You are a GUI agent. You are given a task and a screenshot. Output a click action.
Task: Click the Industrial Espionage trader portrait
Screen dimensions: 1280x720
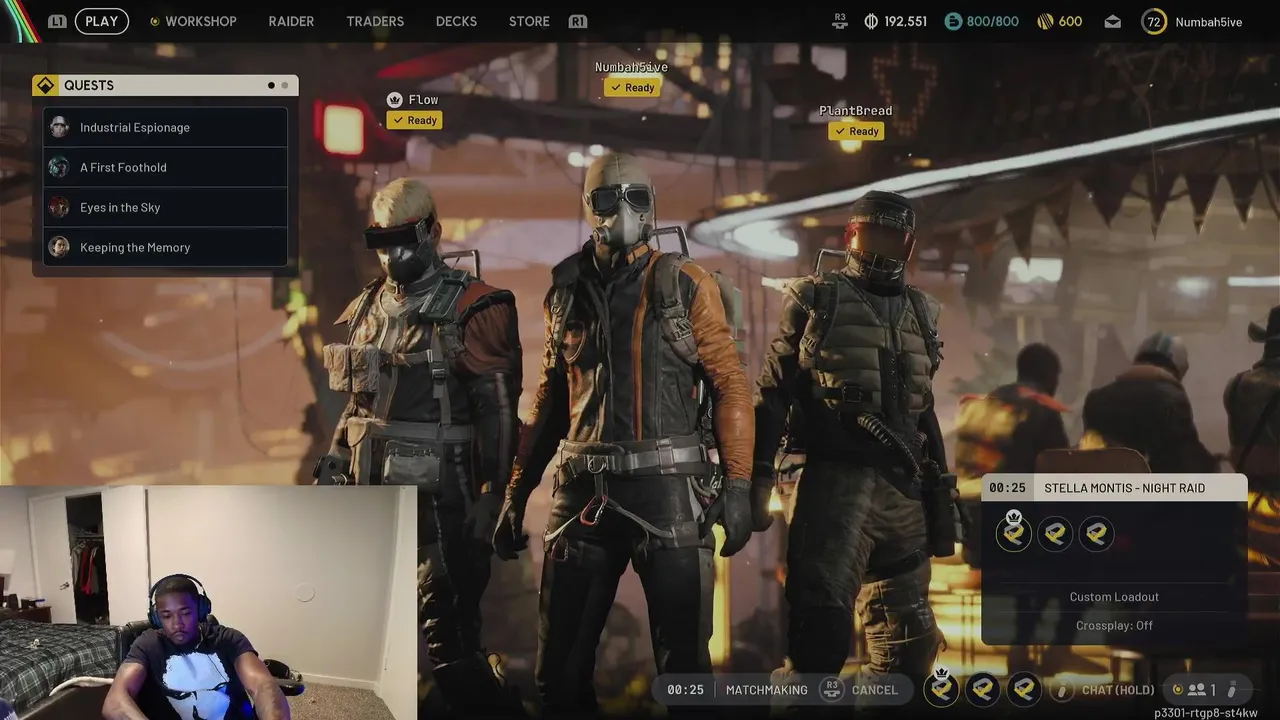59,127
